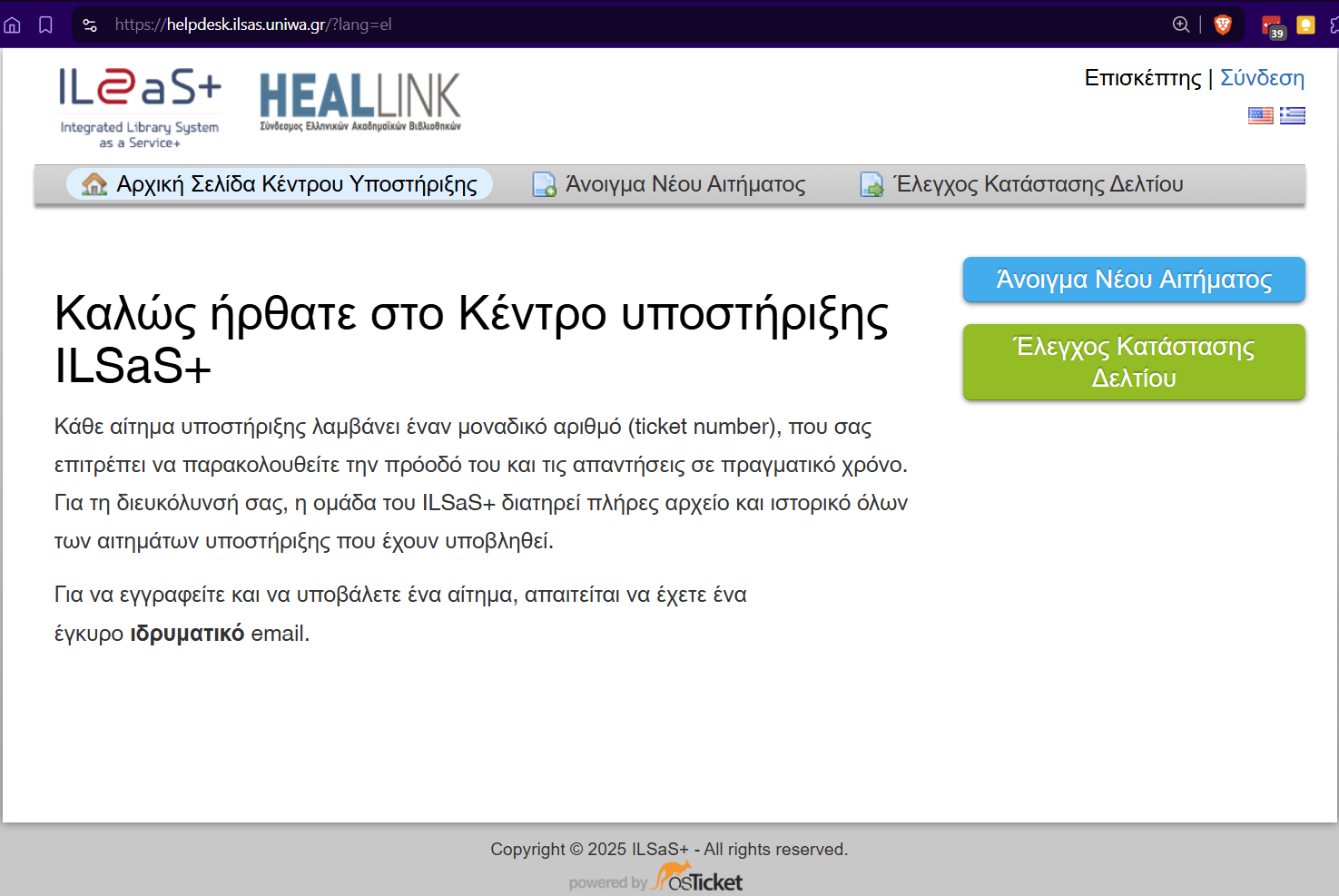Click the new ticket document icon in navigation
This screenshot has width=1339, height=896.
[x=544, y=184]
